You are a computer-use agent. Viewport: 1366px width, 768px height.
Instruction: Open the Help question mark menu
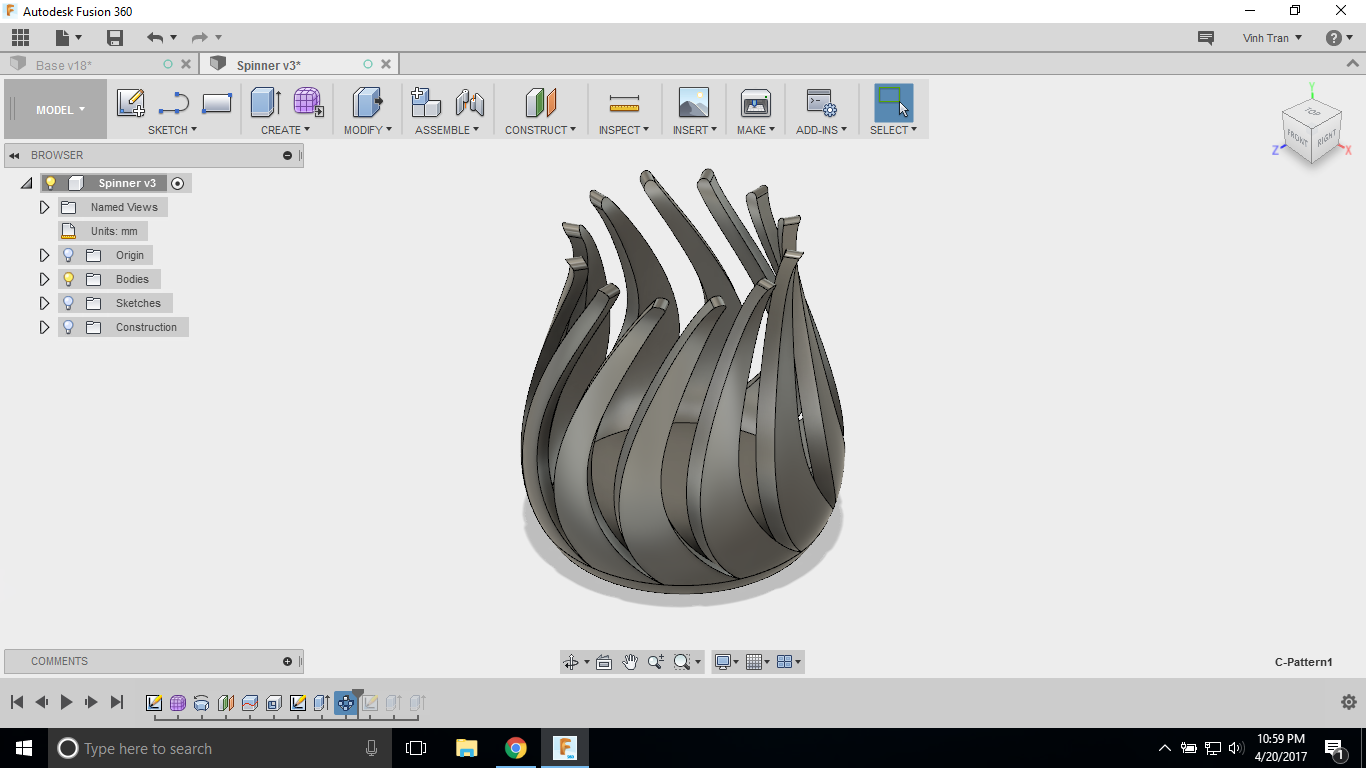point(1339,38)
